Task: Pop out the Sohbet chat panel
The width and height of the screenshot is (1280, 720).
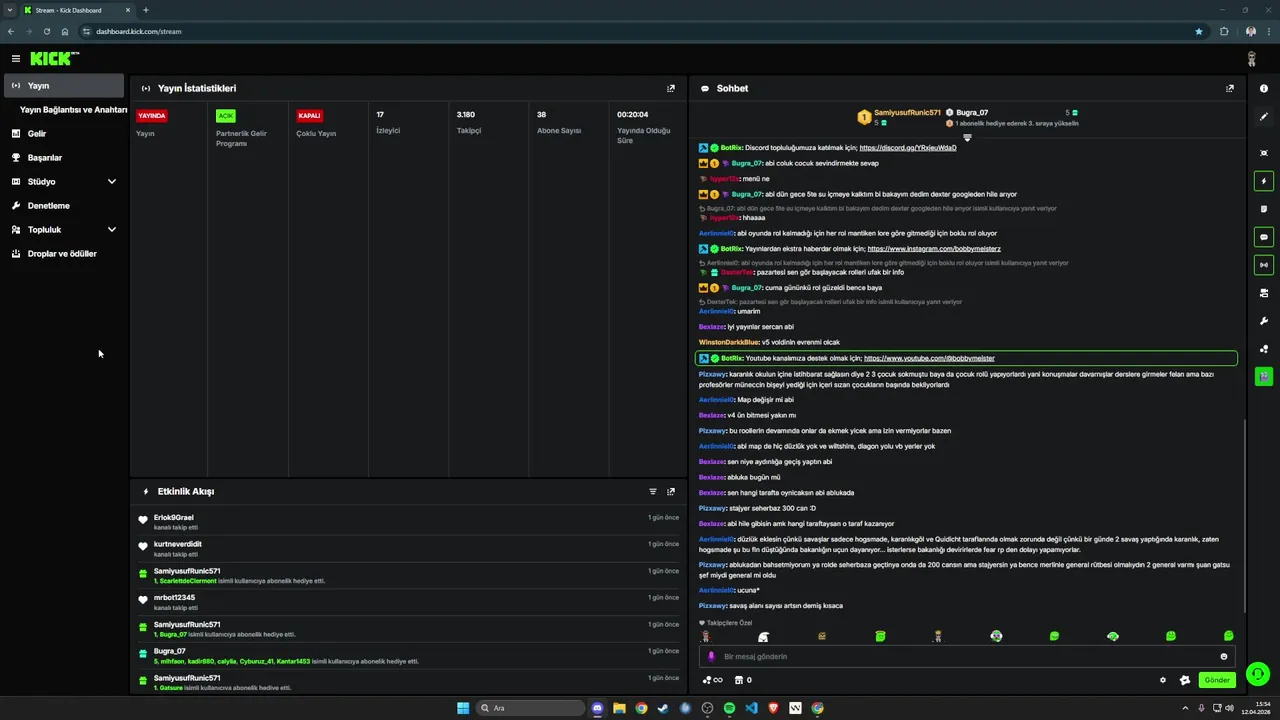Action: coord(1230,88)
